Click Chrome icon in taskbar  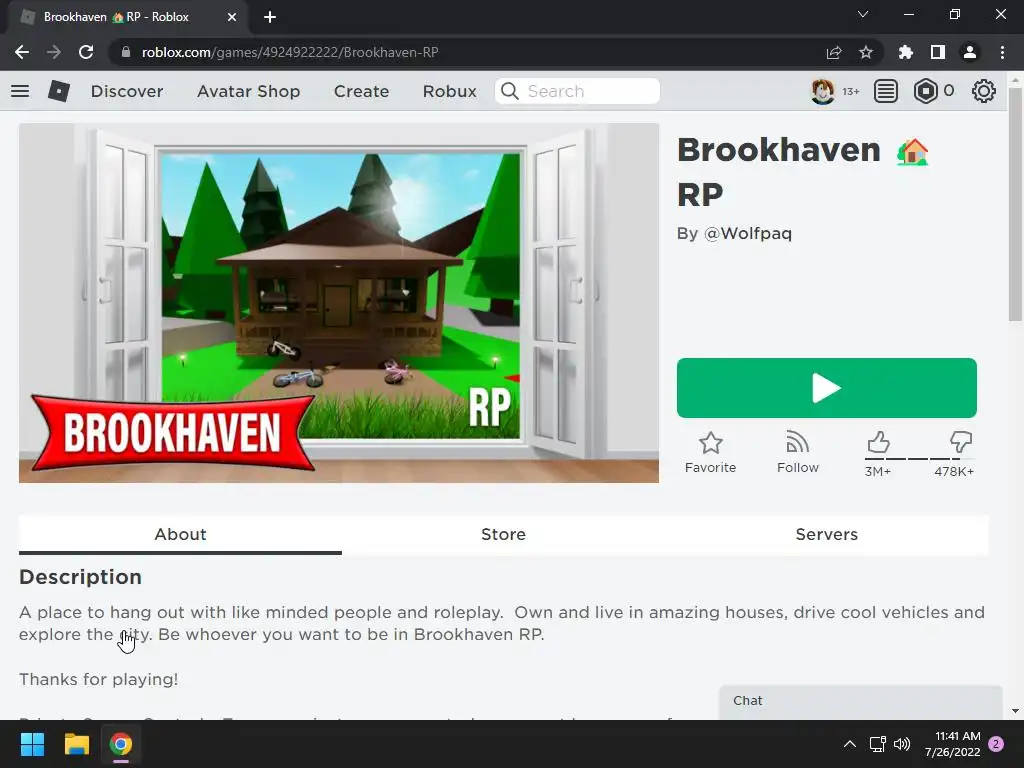coord(121,744)
